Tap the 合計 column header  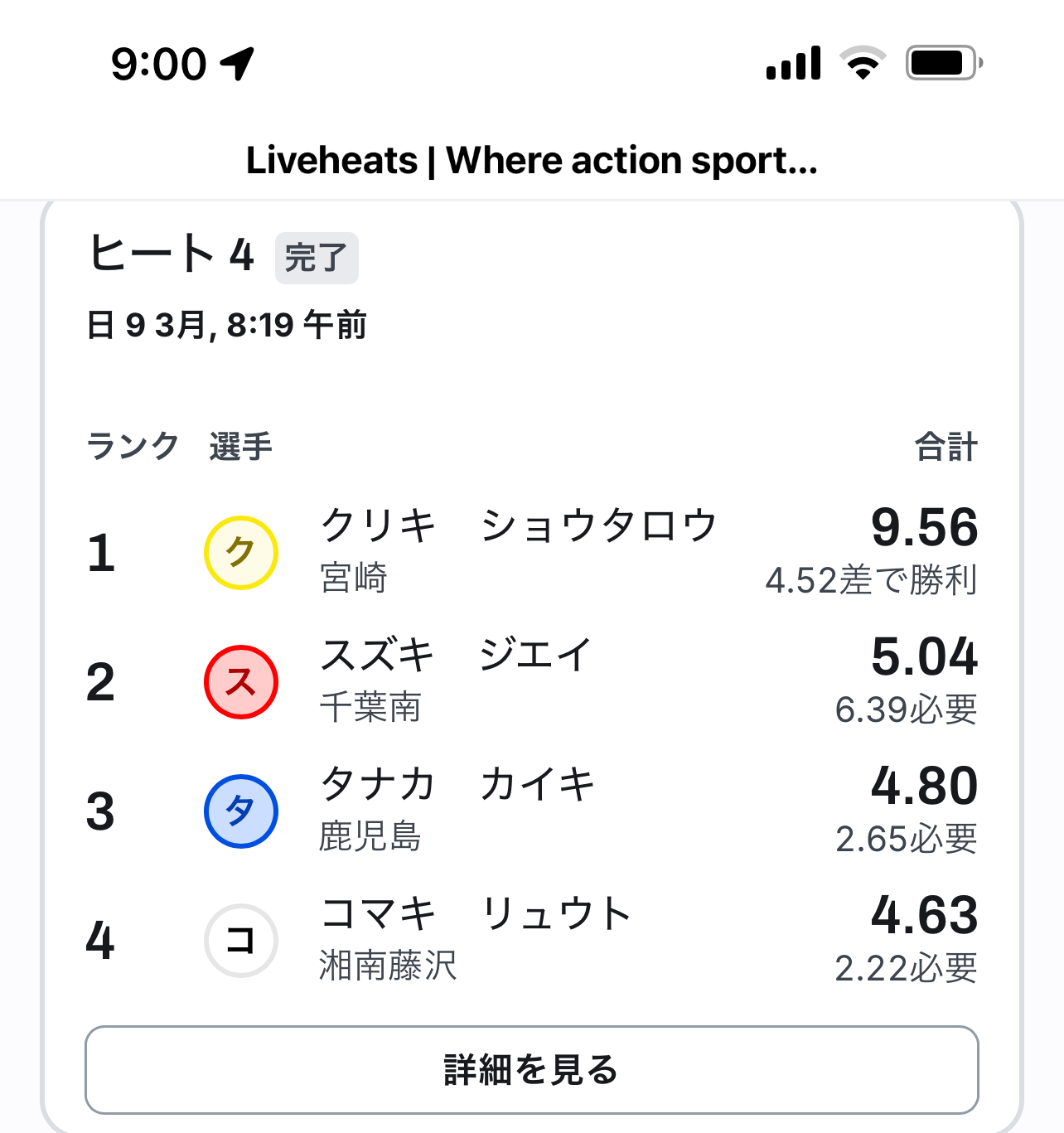point(946,447)
